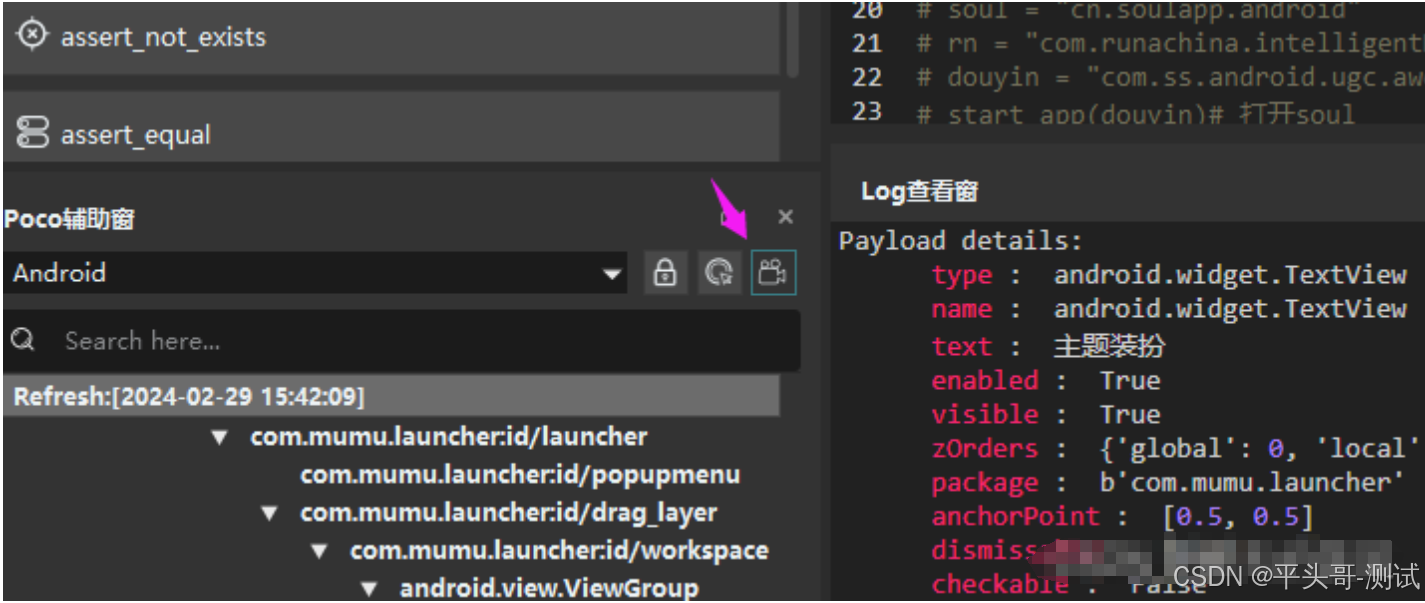Open the Android mode dropdown
This screenshot has height=603, width=1425.
(315, 273)
